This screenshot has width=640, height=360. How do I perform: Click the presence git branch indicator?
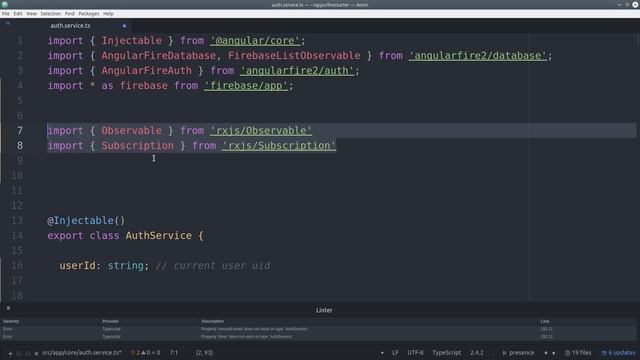pyautogui.click(x=518, y=353)
